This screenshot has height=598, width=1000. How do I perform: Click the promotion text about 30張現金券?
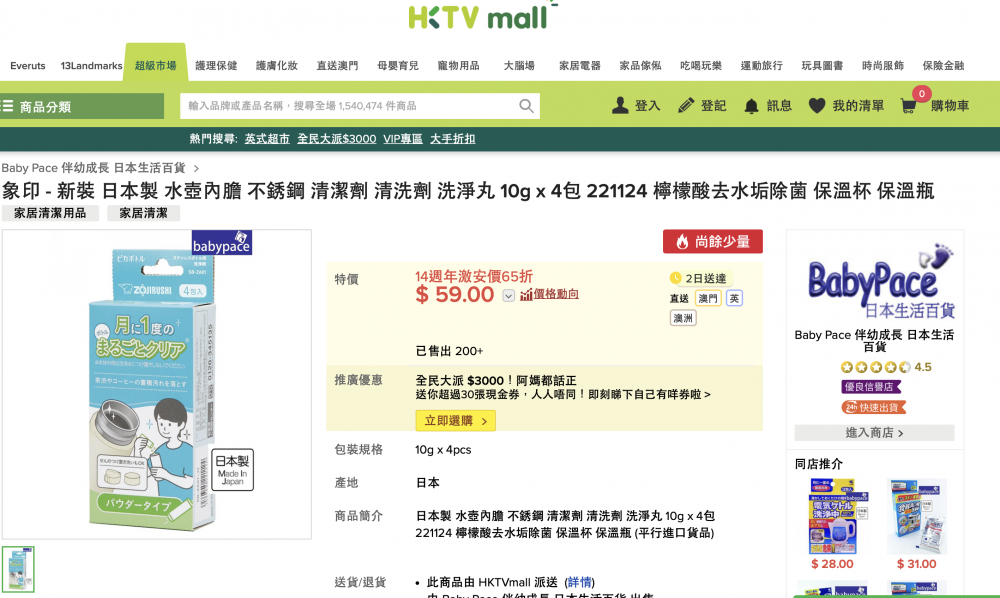pyautogui.click(x=562, y=395)
